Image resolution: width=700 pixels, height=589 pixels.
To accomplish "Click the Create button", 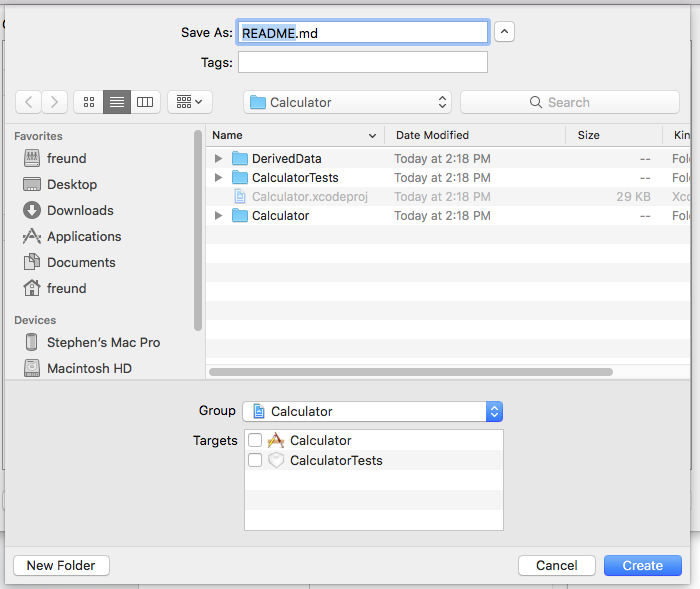I will [643, 565].
